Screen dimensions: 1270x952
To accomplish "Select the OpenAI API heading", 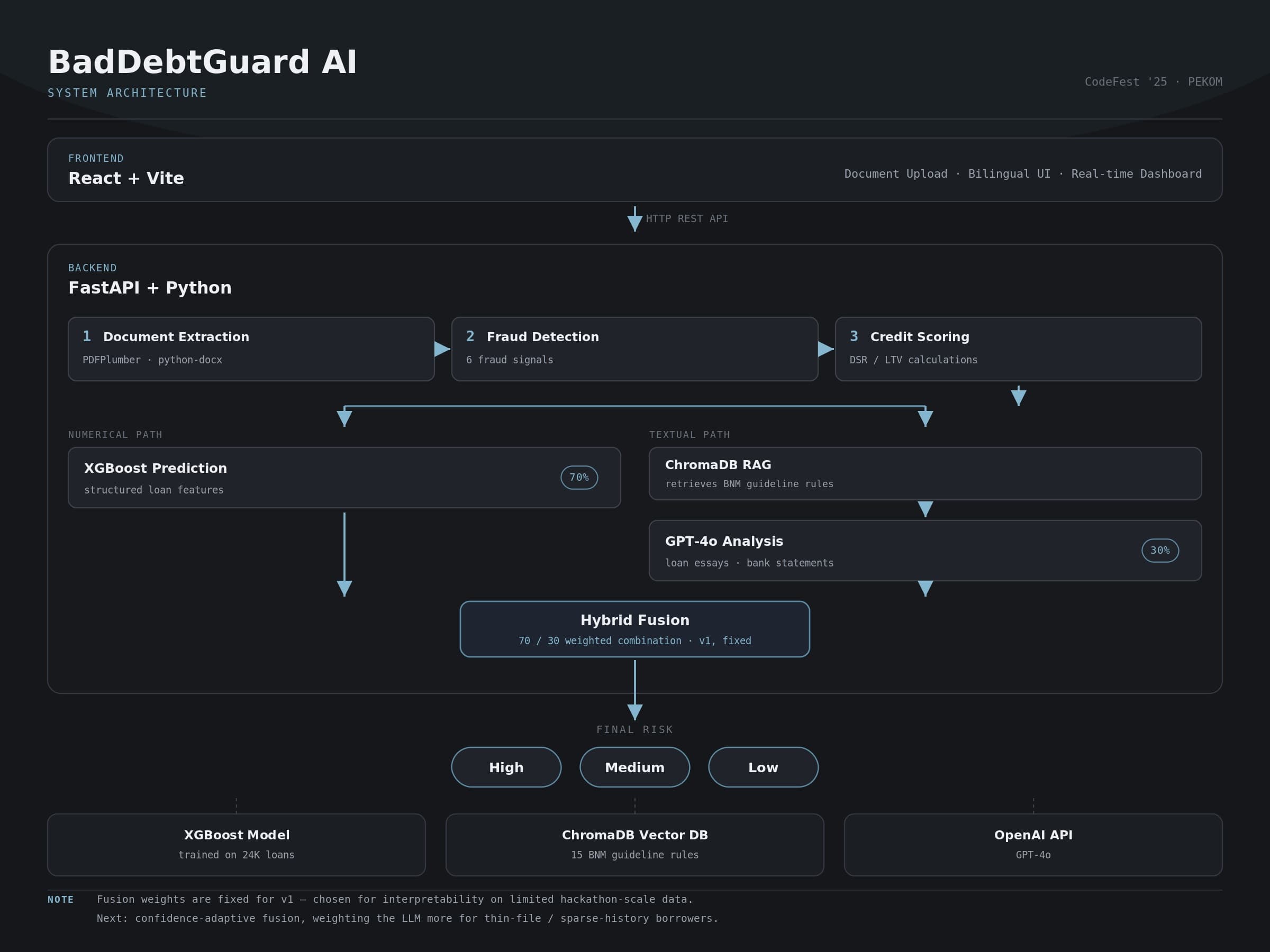I will [x=1033, y=835].
